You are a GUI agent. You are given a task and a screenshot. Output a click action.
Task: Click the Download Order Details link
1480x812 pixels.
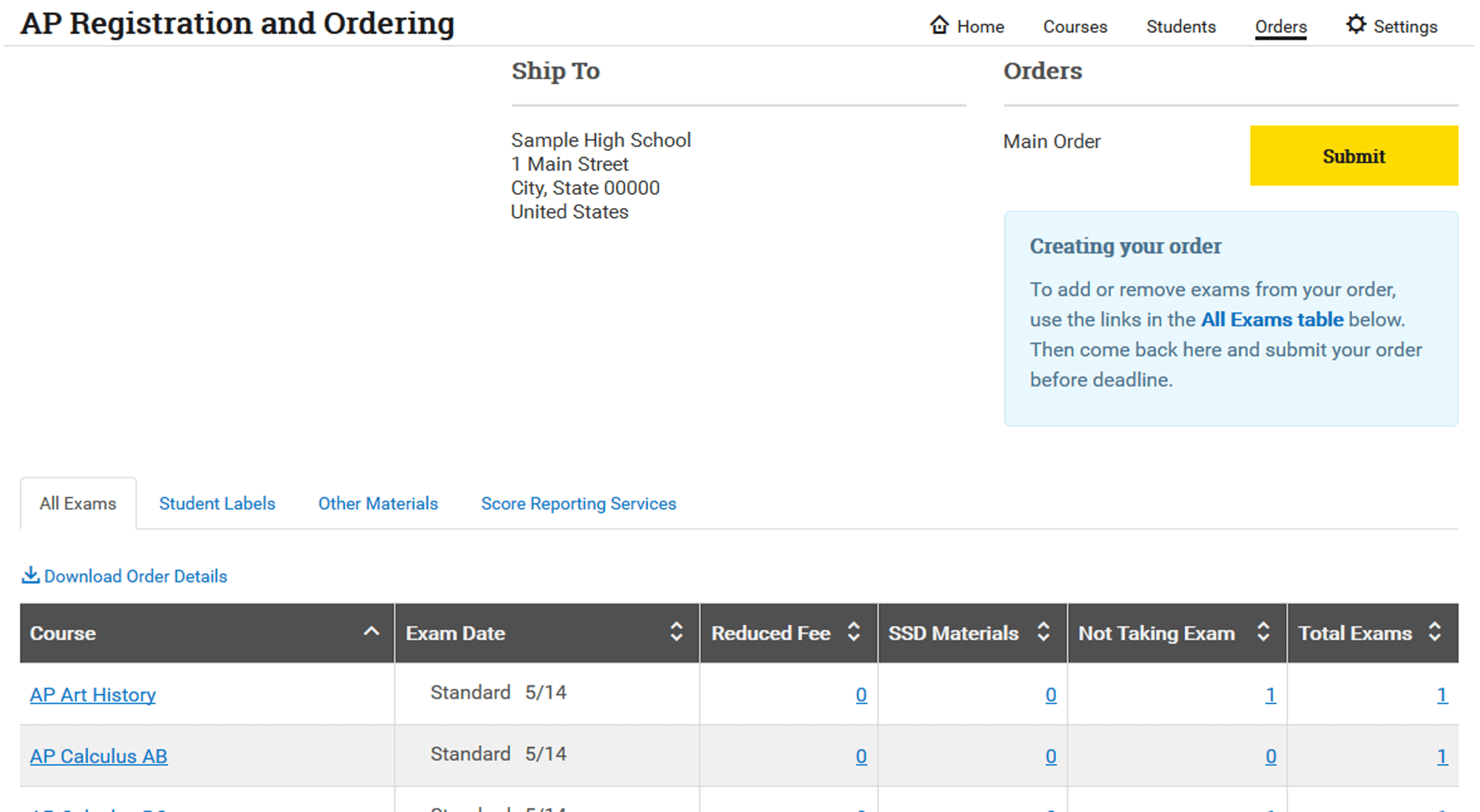pyautogui.click(x=136, y=575)
